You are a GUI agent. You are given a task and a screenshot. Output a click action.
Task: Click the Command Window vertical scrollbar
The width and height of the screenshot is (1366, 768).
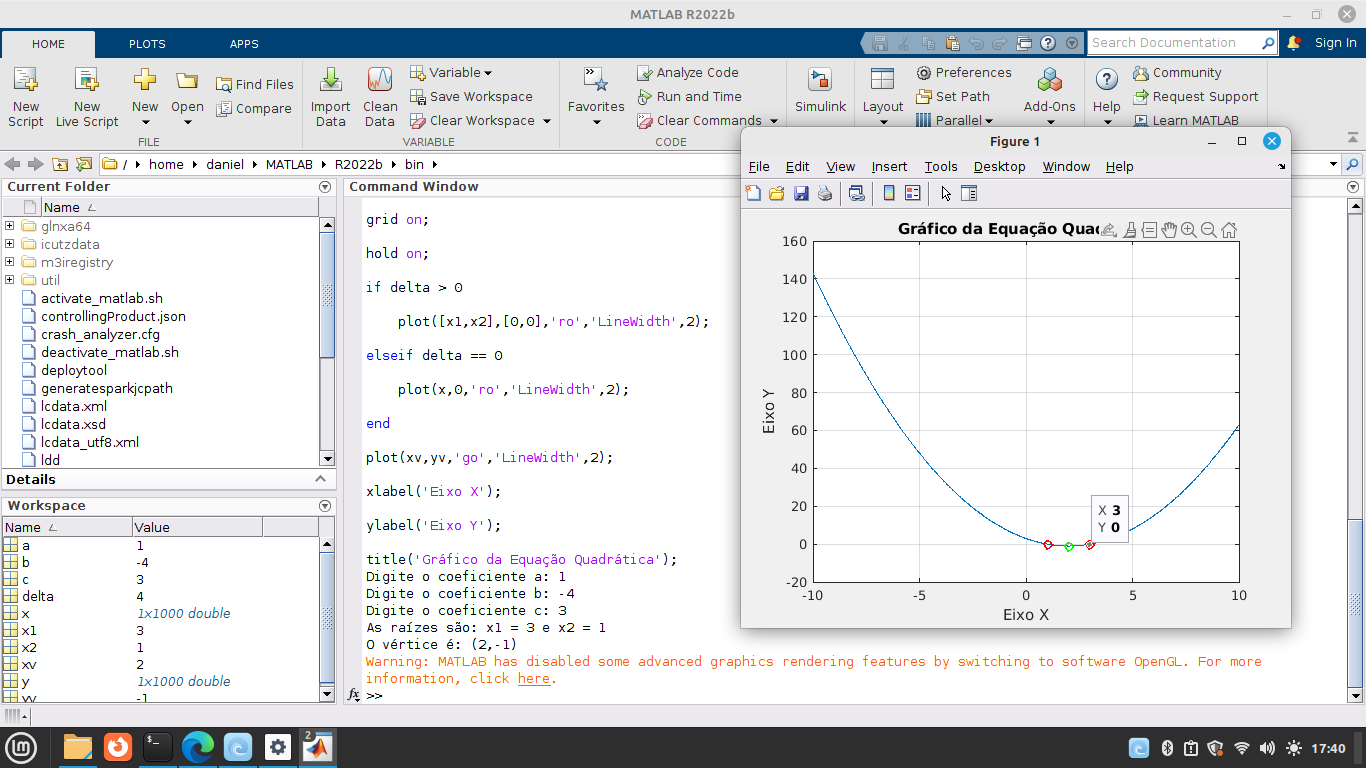1354,450
